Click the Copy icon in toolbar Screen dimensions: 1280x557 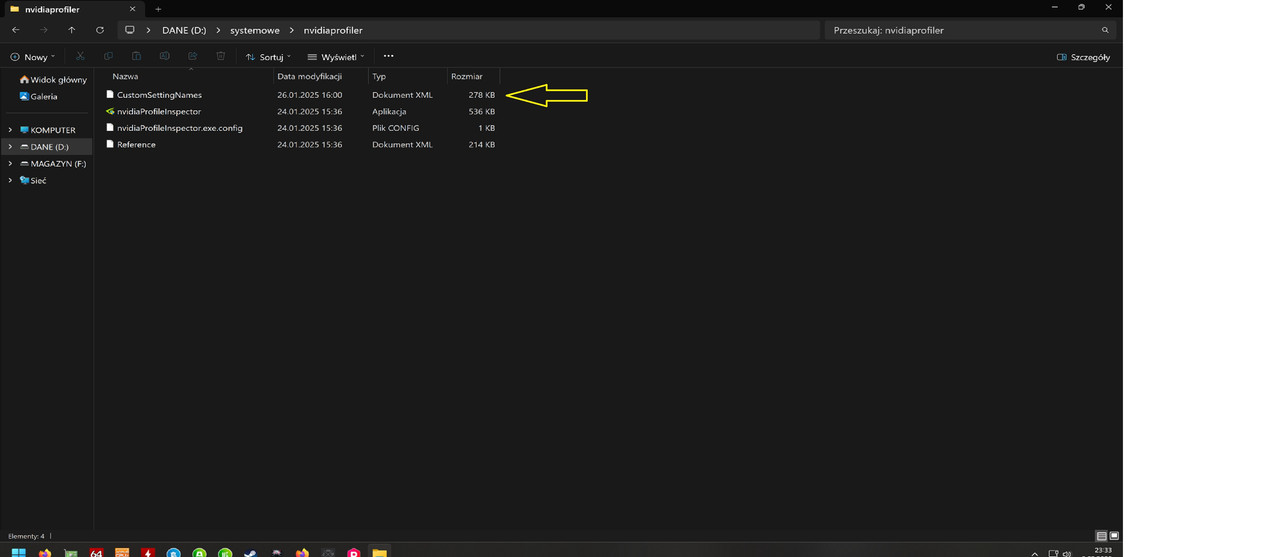108,56
